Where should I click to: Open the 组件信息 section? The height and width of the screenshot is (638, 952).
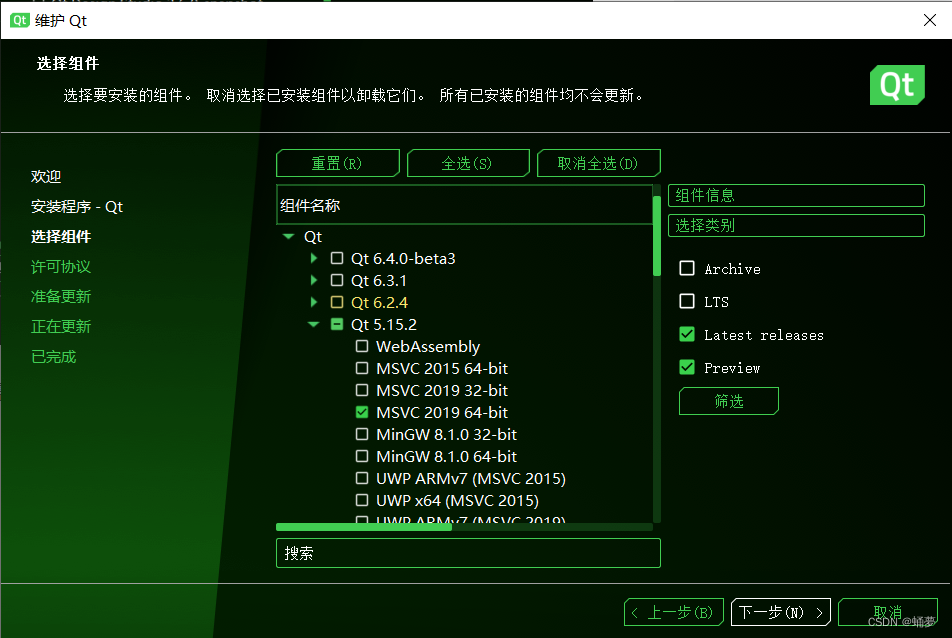pyautogui.click(x=796, y=195)
